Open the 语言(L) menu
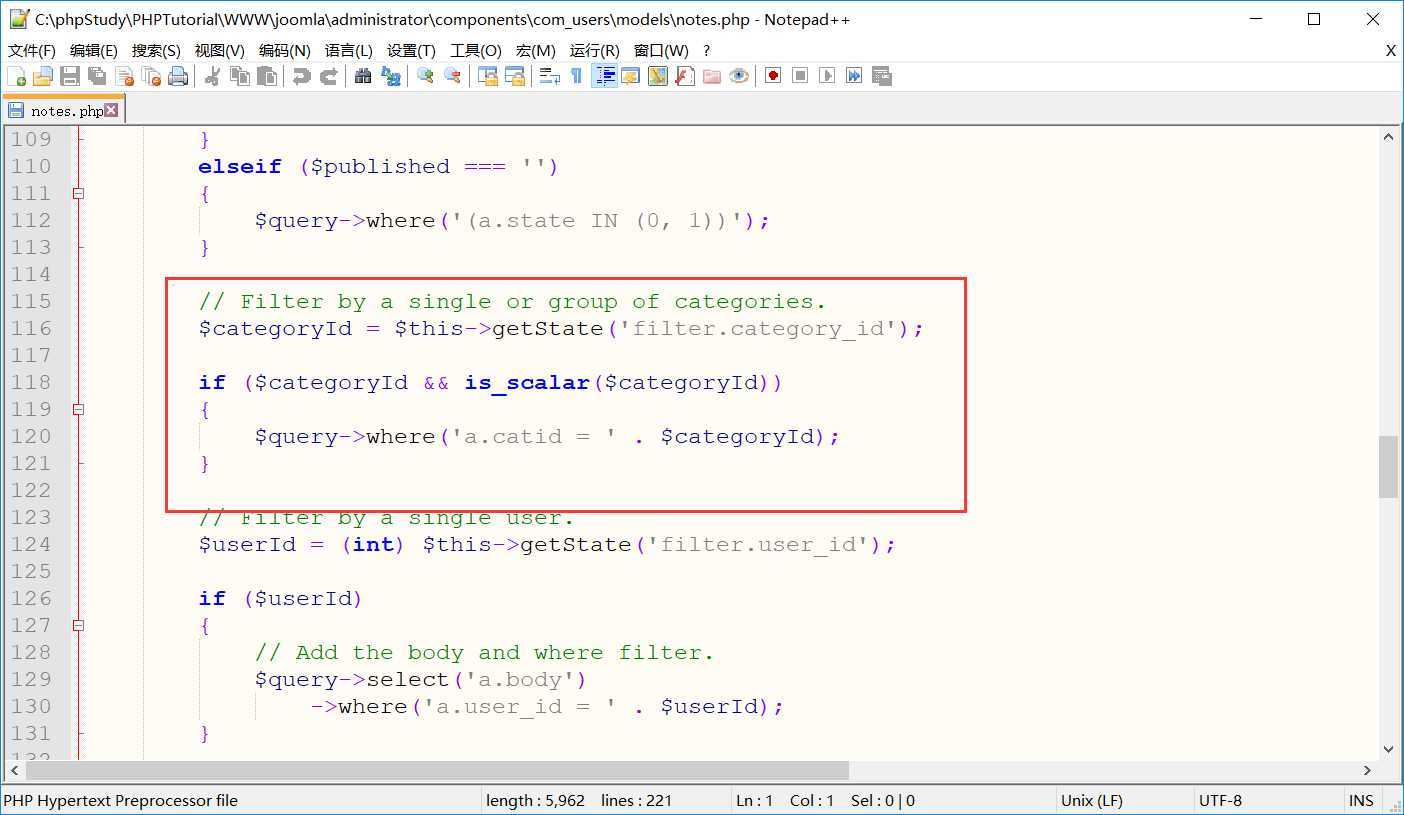The height and width of the screenshot is (815, 1404). tap(349, 50)
